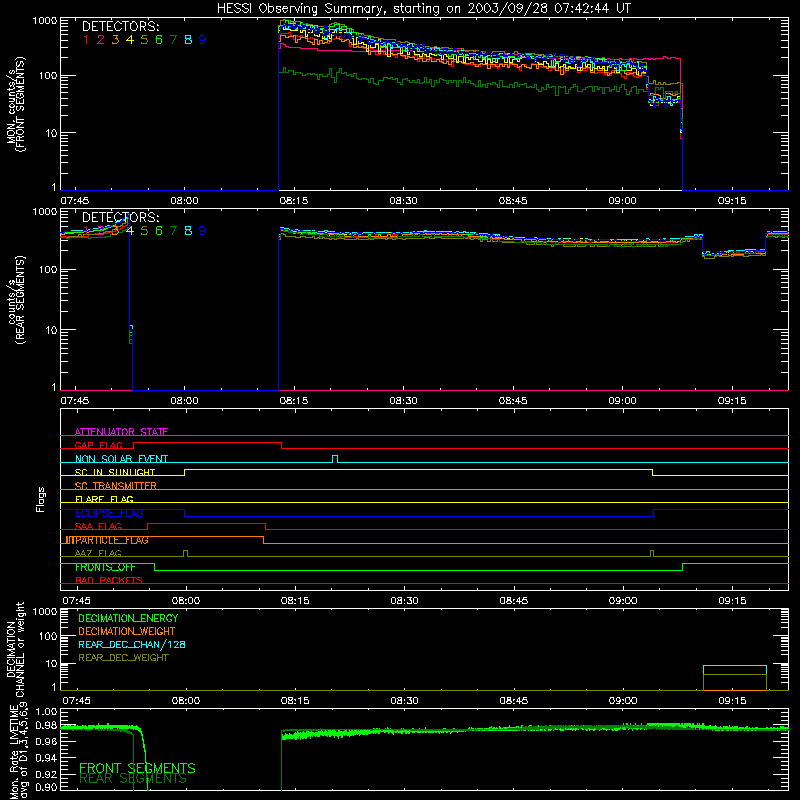Click the BAD_PACKETS flag label
Viewport: 800px width, 800px height.
pos(109,580)
